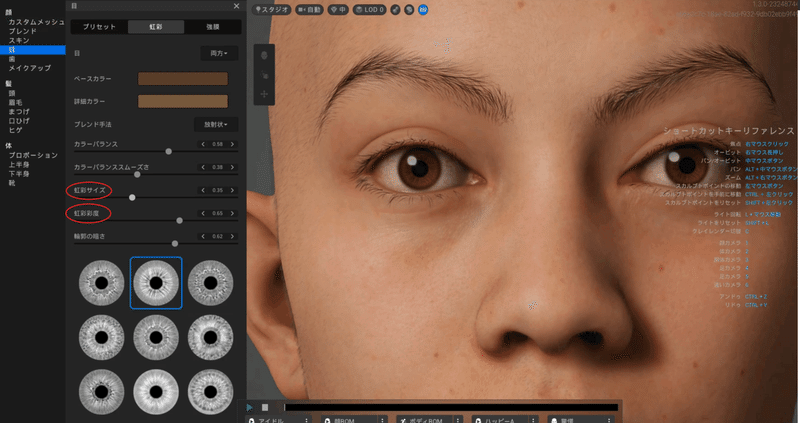Click the 虹彩彩度 slider handle

(180, 220)
